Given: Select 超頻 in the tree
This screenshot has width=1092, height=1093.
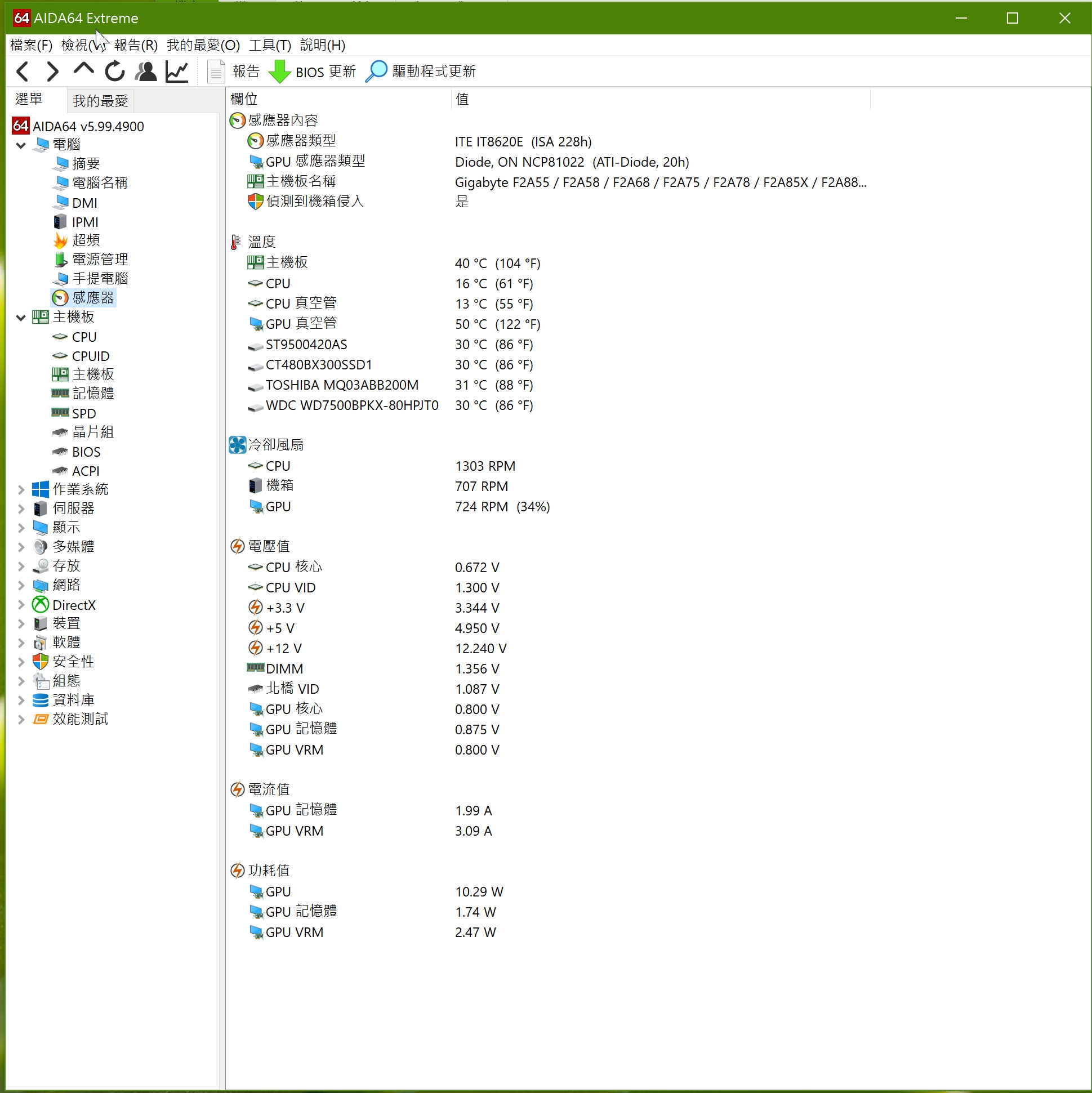Looking at the screenshot, I should (86, 240).
